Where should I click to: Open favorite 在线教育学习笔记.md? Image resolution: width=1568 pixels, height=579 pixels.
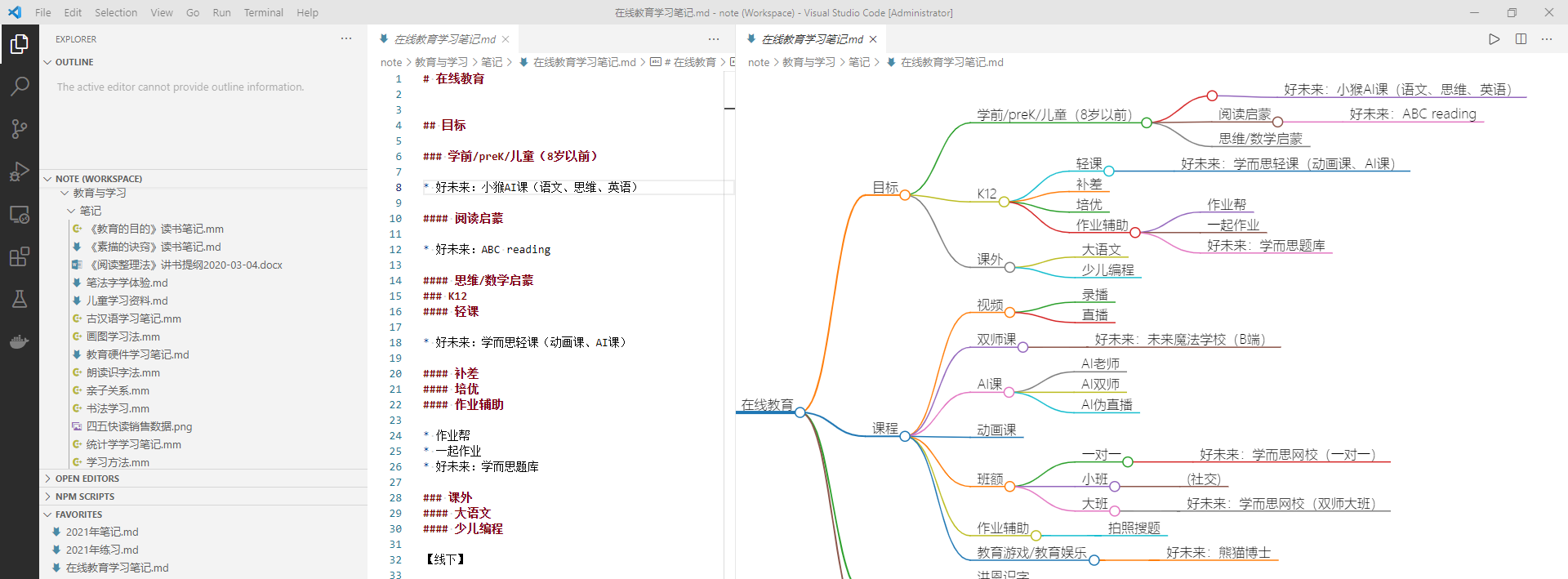point(117,568)
